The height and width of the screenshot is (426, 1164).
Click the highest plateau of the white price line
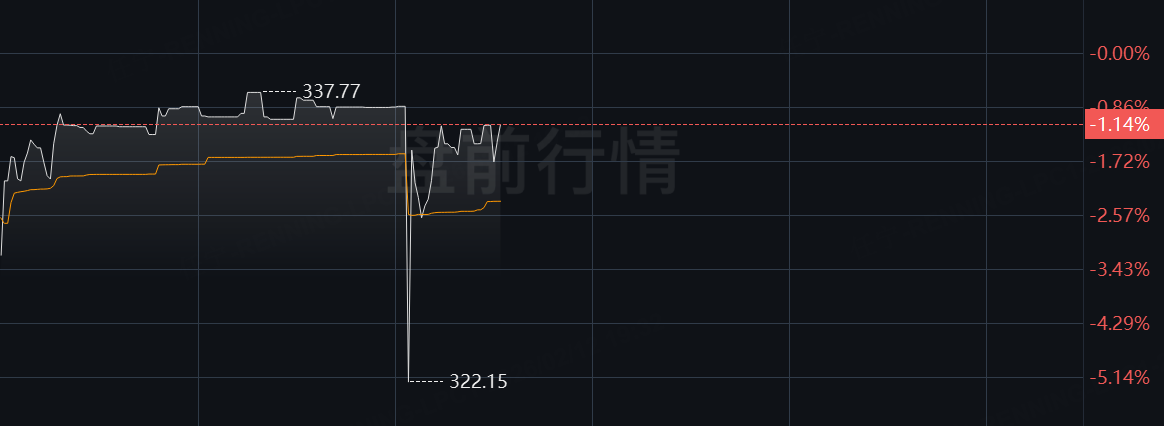pos(254,93)
